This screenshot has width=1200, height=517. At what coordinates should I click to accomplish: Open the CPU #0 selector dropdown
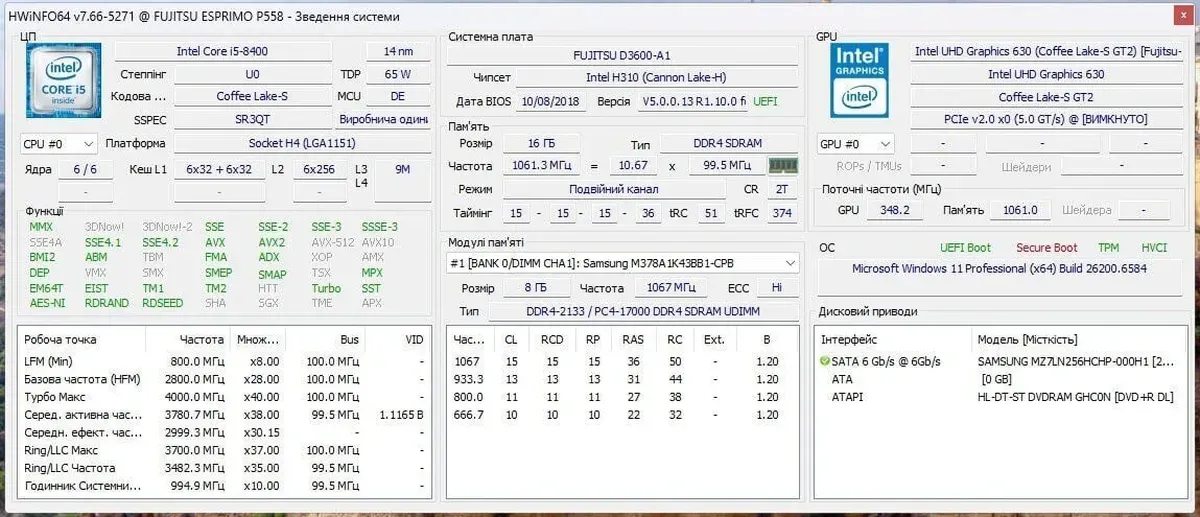click(x=60, y=144)
